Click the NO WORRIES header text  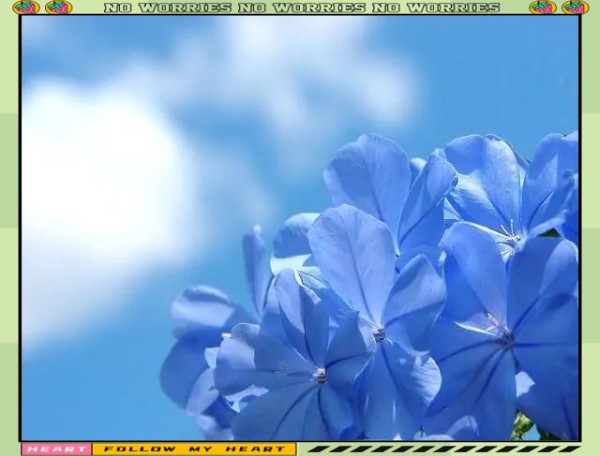[302, 8]
